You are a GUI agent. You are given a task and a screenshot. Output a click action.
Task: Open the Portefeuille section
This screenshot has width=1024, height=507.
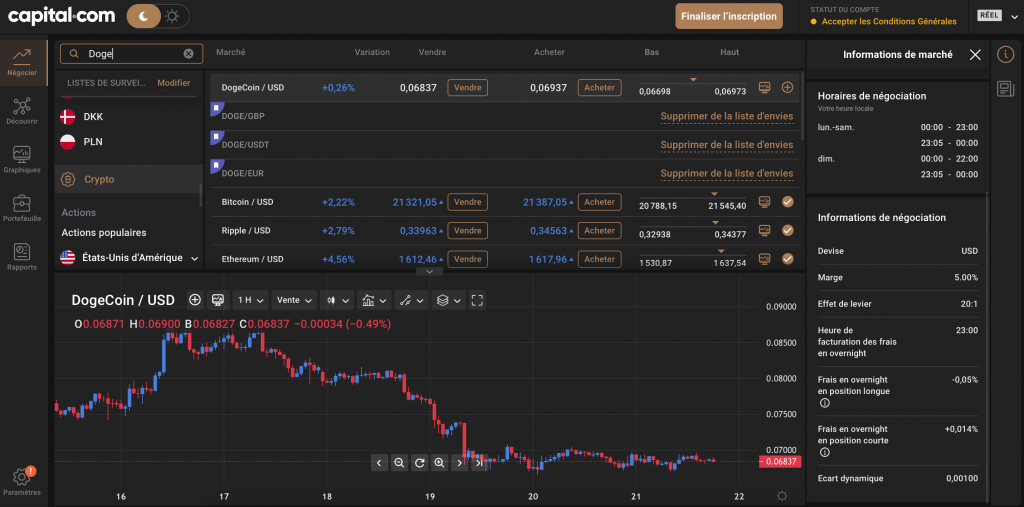point(23,208)
